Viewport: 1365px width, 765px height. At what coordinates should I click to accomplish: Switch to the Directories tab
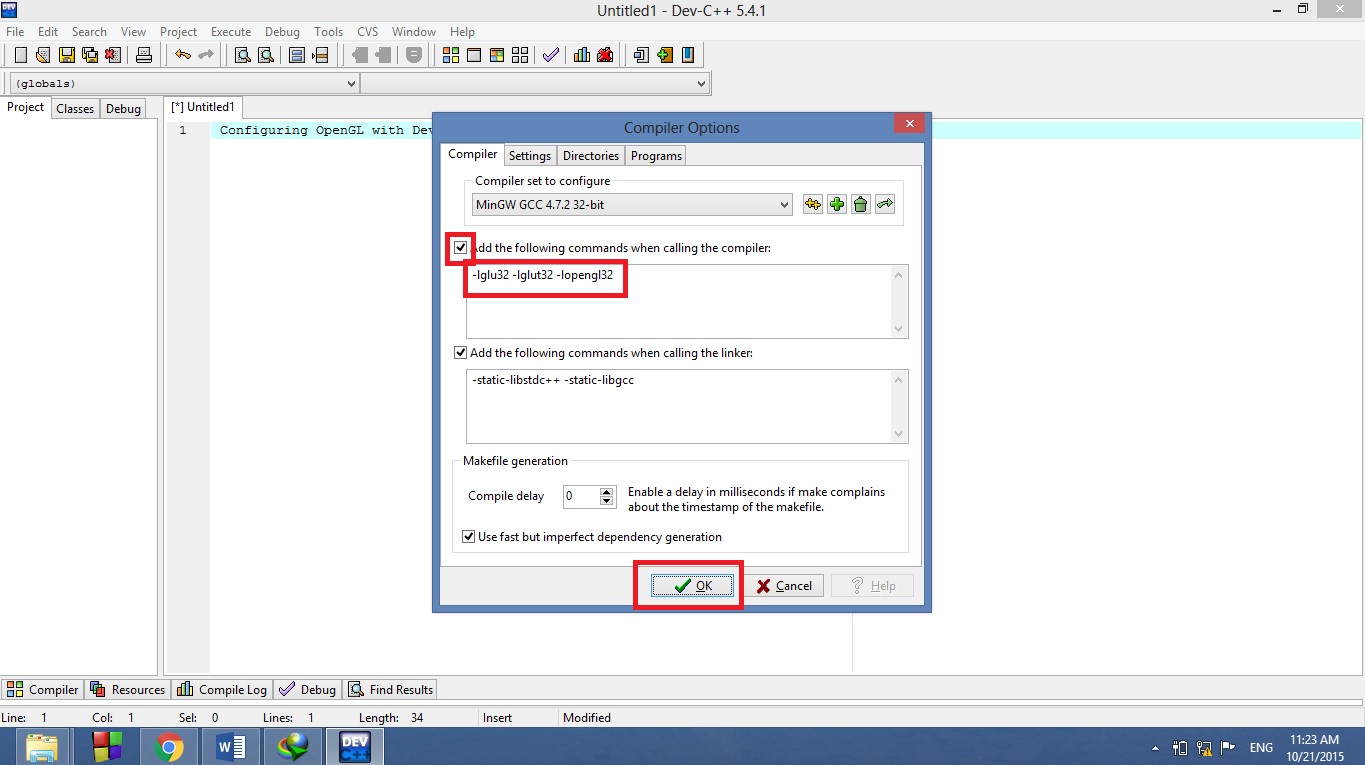pyautogui.click(x=590, y=155)
